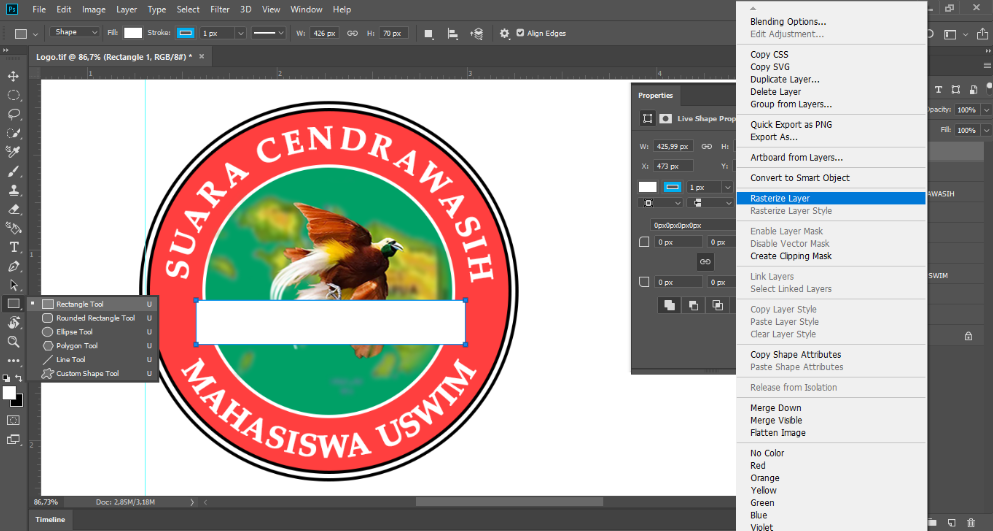Open the File menu

pyautogui.click(x=39, y=10)
